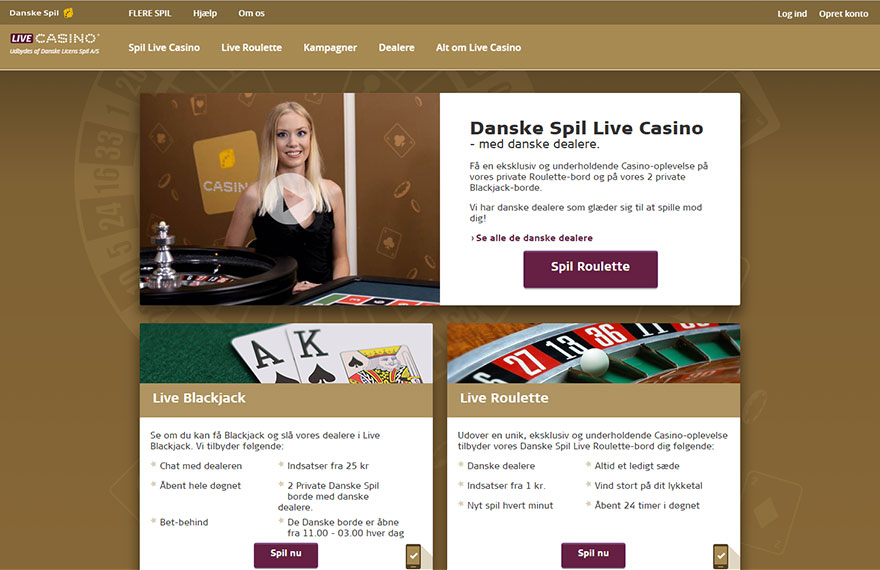880x570 pixels.
Task: Open the Hjælp menu item
Action: click(x=205, y=13)
